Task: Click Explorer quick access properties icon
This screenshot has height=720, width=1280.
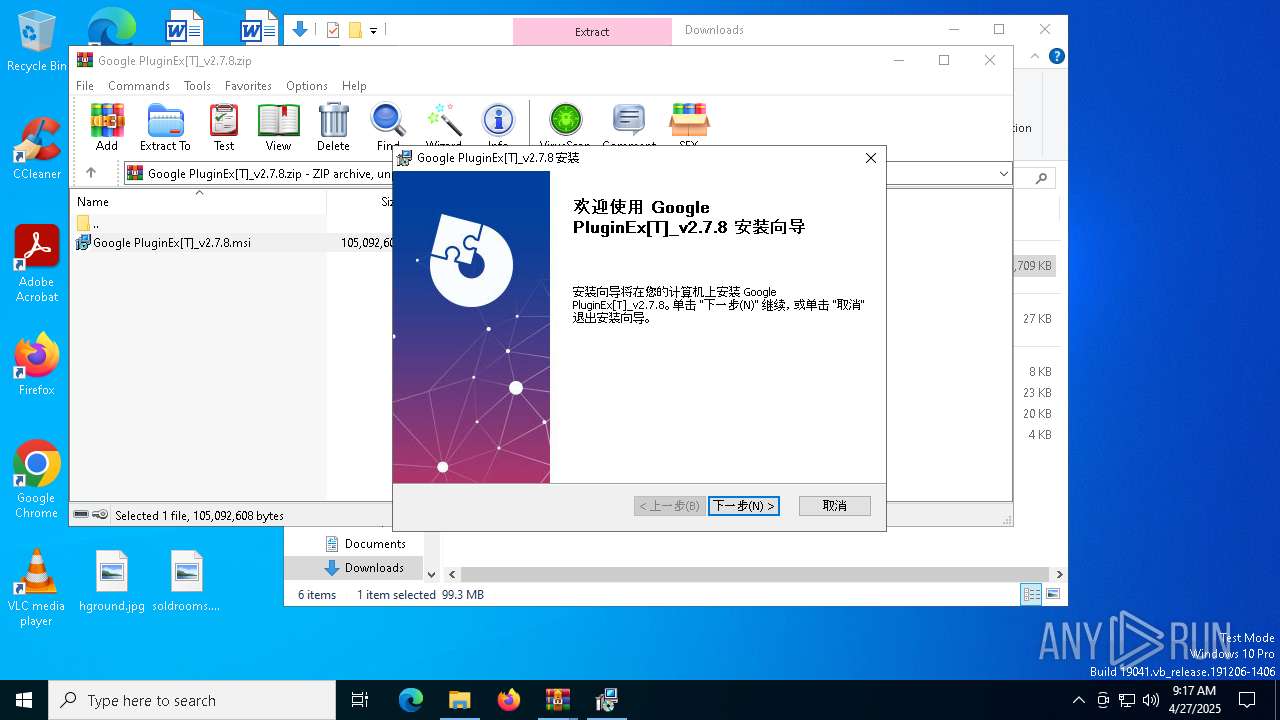Action: click(x=333, y=30)
